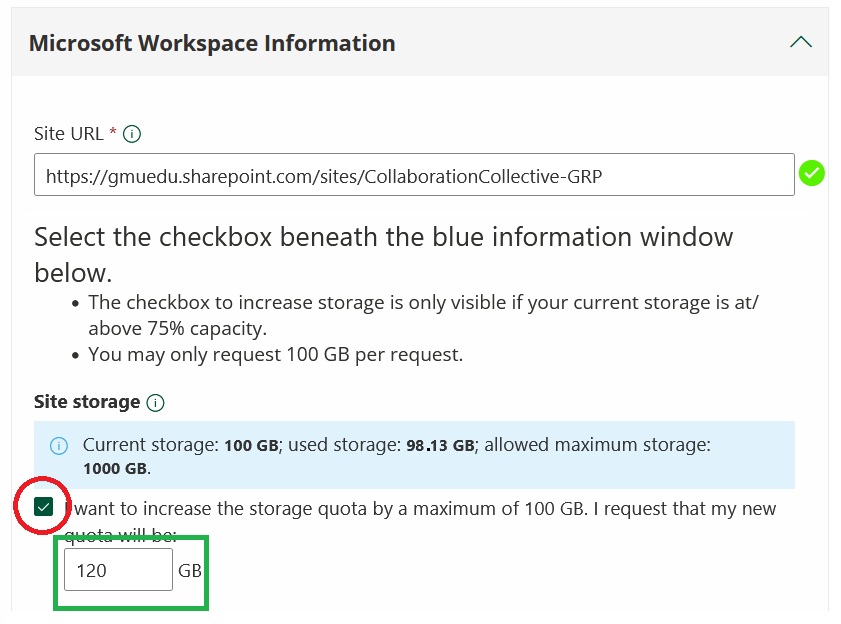Click the bold Site storage label
The height and width of the screenshot is (624, 841).
pyautogui.click(x=87, y=402)
